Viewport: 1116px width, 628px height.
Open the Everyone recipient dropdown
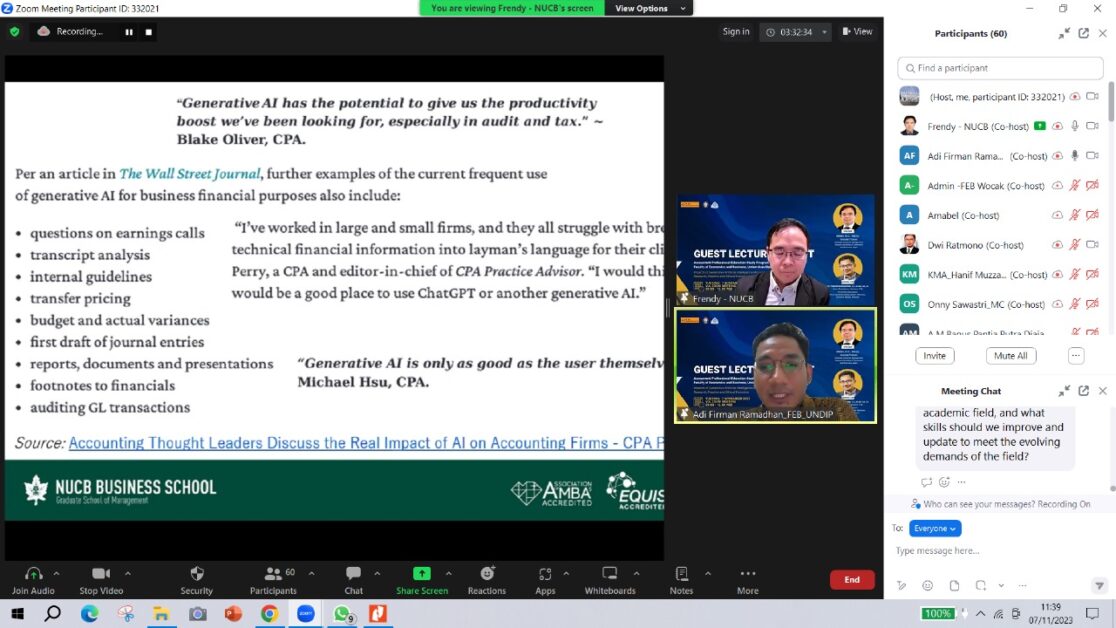pyautogui.click(x=935, y=528)
